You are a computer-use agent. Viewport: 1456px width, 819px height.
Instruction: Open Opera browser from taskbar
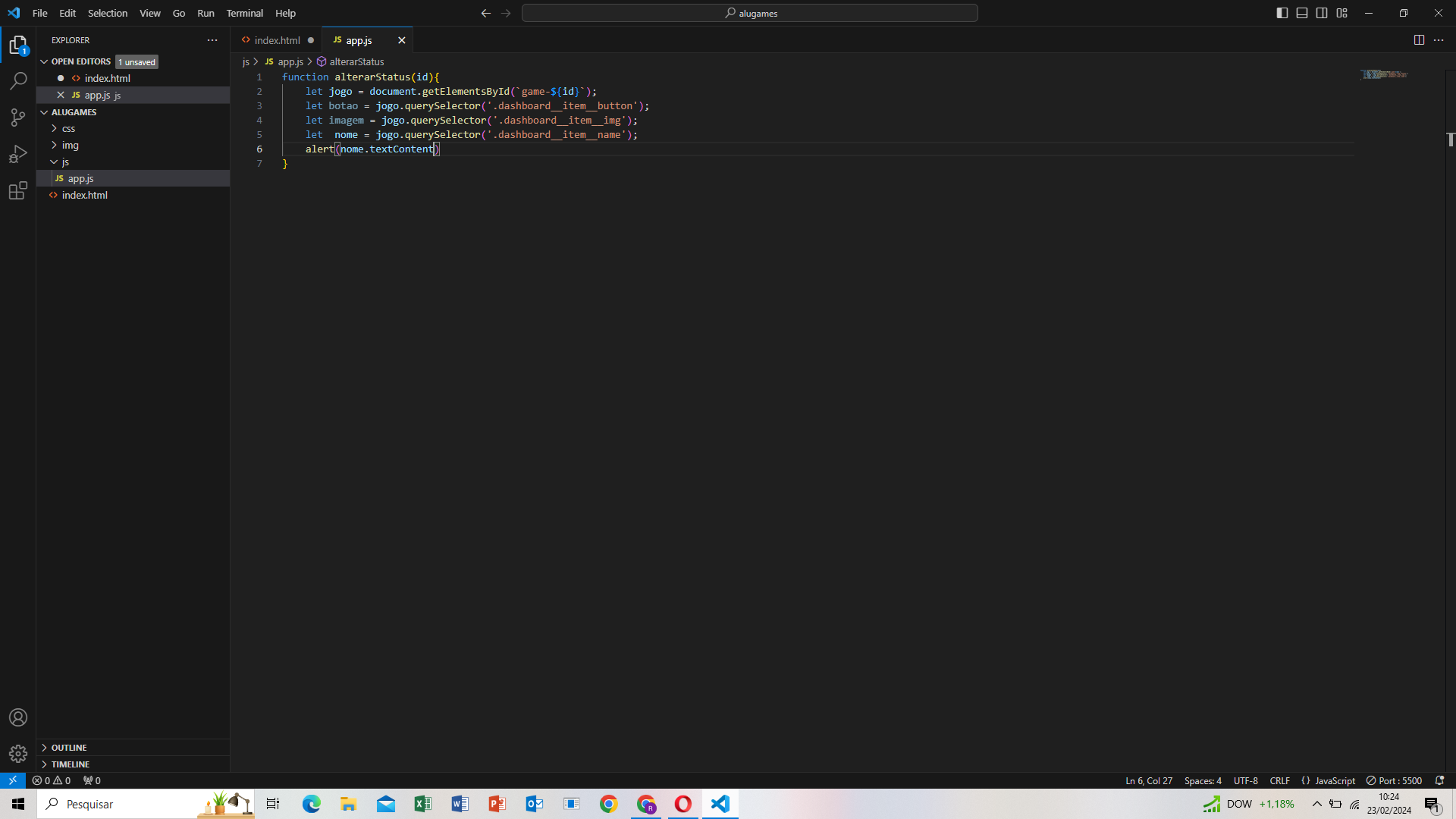tap(682, 804)
